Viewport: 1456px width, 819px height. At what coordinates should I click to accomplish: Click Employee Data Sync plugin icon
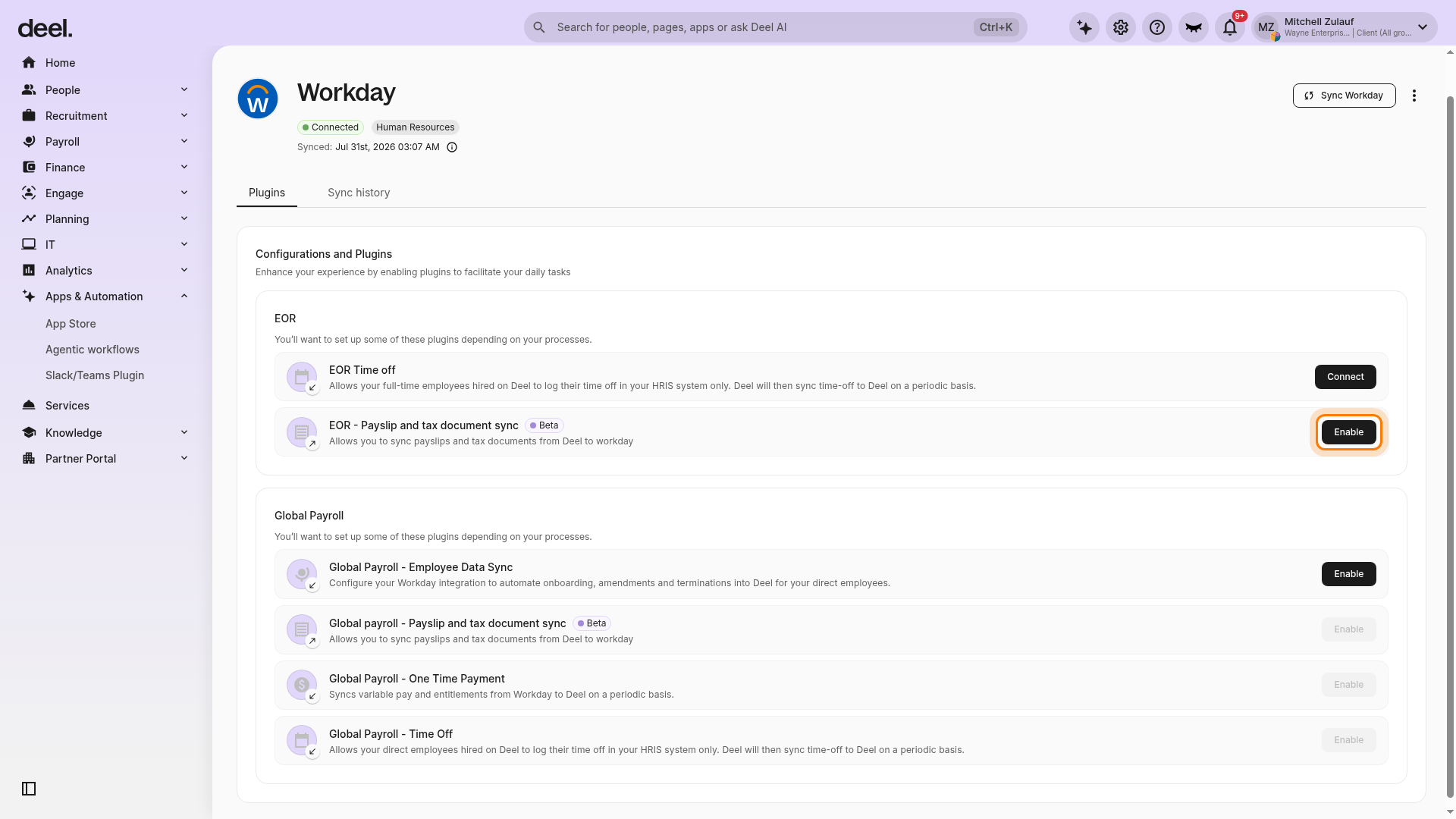pos(302,574)
